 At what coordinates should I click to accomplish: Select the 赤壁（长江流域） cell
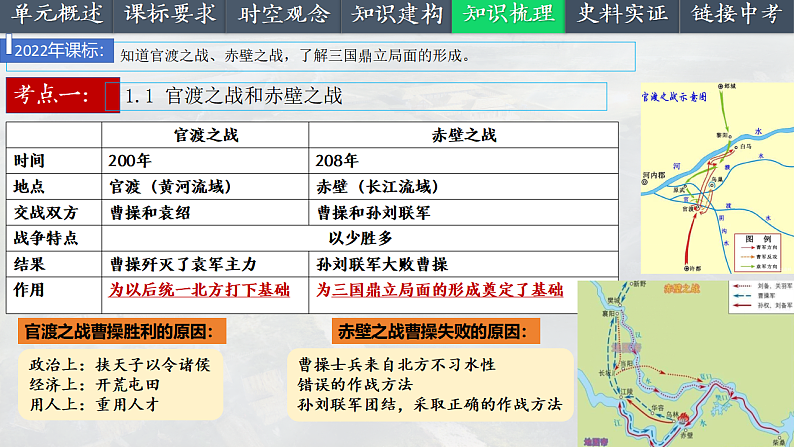[464, 187]
